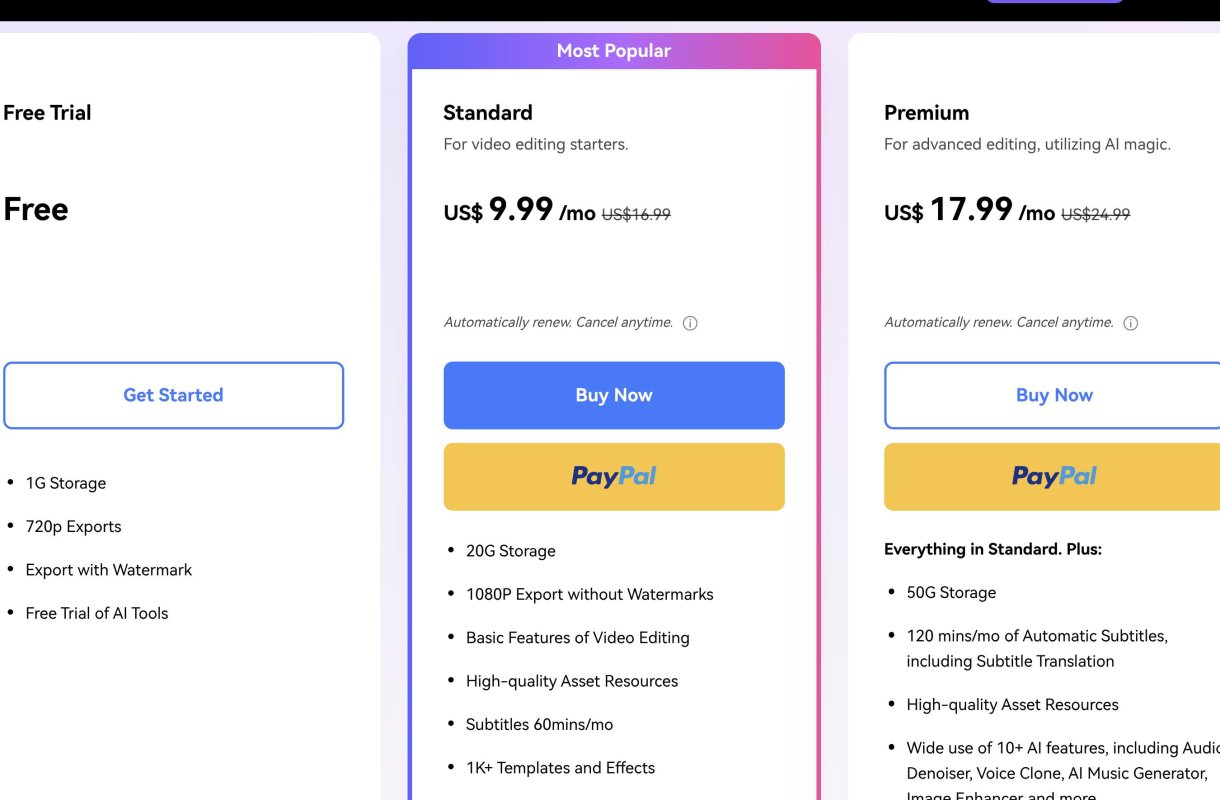Image resolution: width=1220 pixels, height=800 pixels.
Task: Select the Standard plan title
Action: 488,113
